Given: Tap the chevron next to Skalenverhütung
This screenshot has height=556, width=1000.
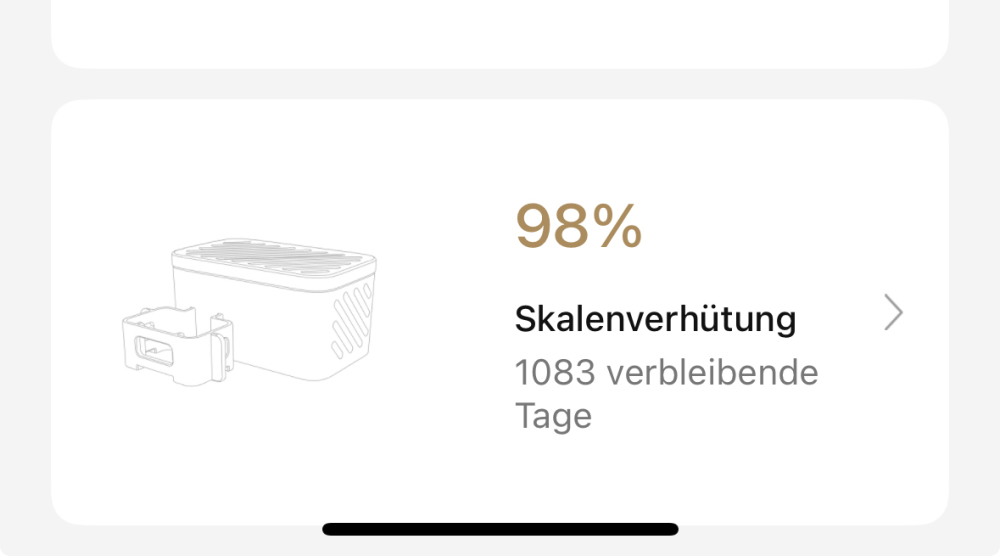Looking at the screenshot, I should pos(894,313).
